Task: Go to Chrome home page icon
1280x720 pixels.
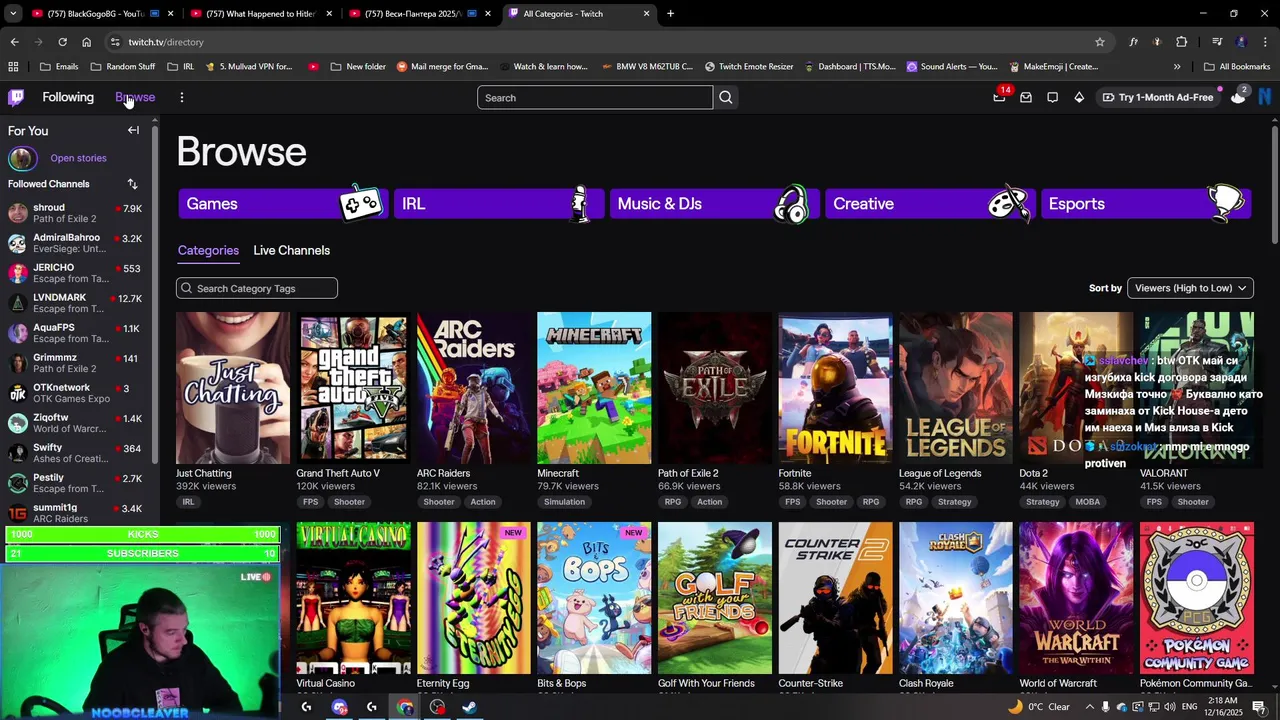Action: tap(87, 42)
